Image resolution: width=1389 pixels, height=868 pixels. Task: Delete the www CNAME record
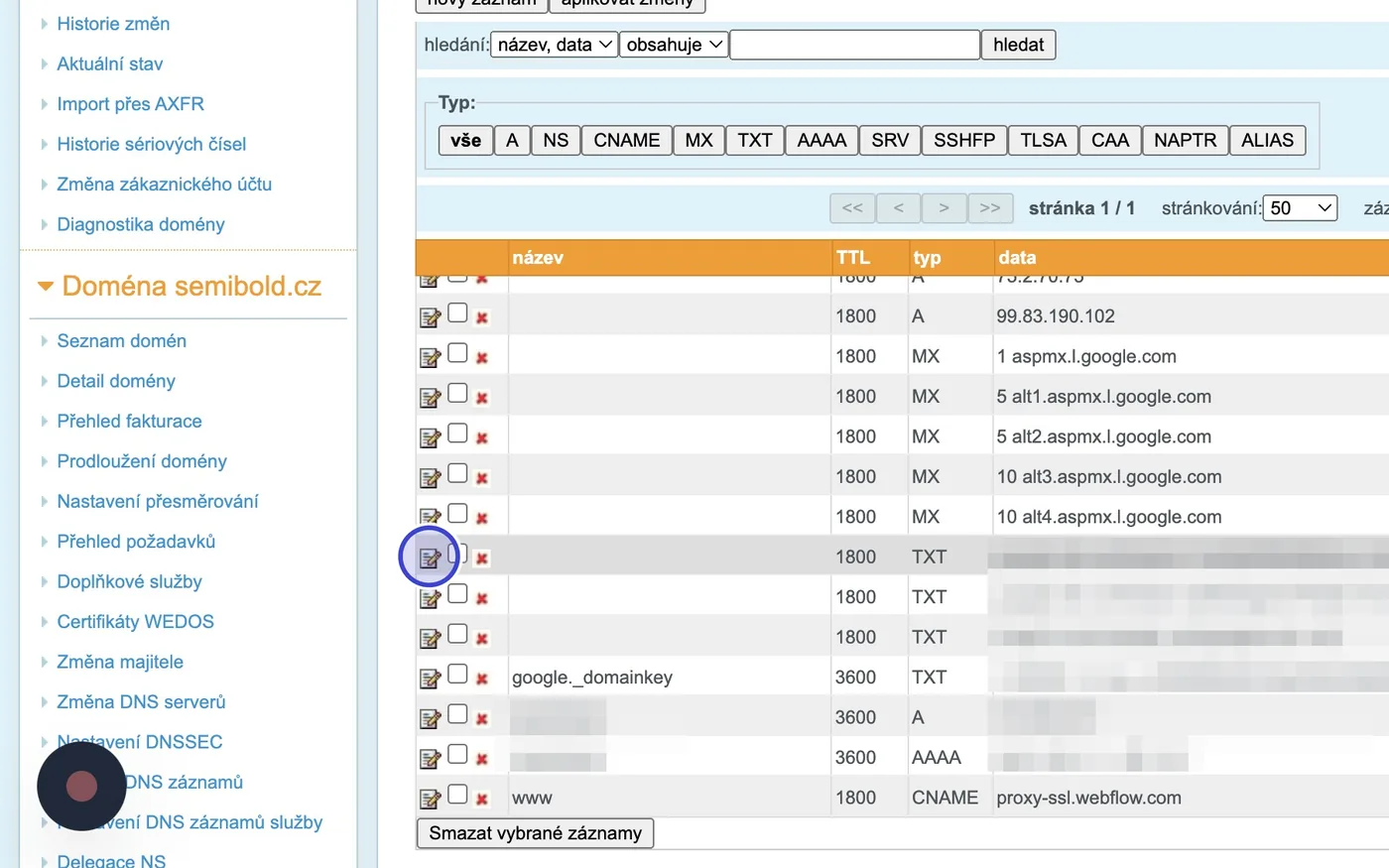(x=482, y=800)
